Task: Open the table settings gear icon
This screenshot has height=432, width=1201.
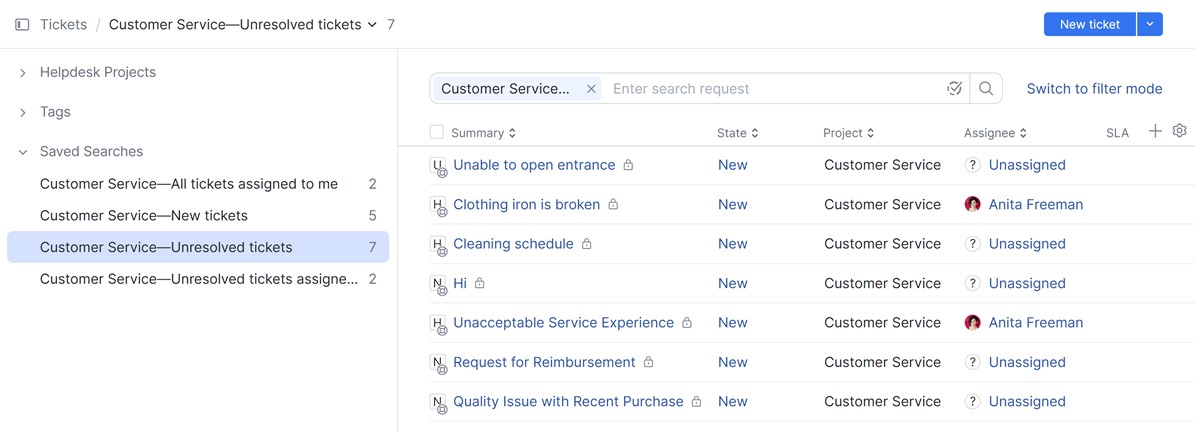Action: click(1180, 131)
